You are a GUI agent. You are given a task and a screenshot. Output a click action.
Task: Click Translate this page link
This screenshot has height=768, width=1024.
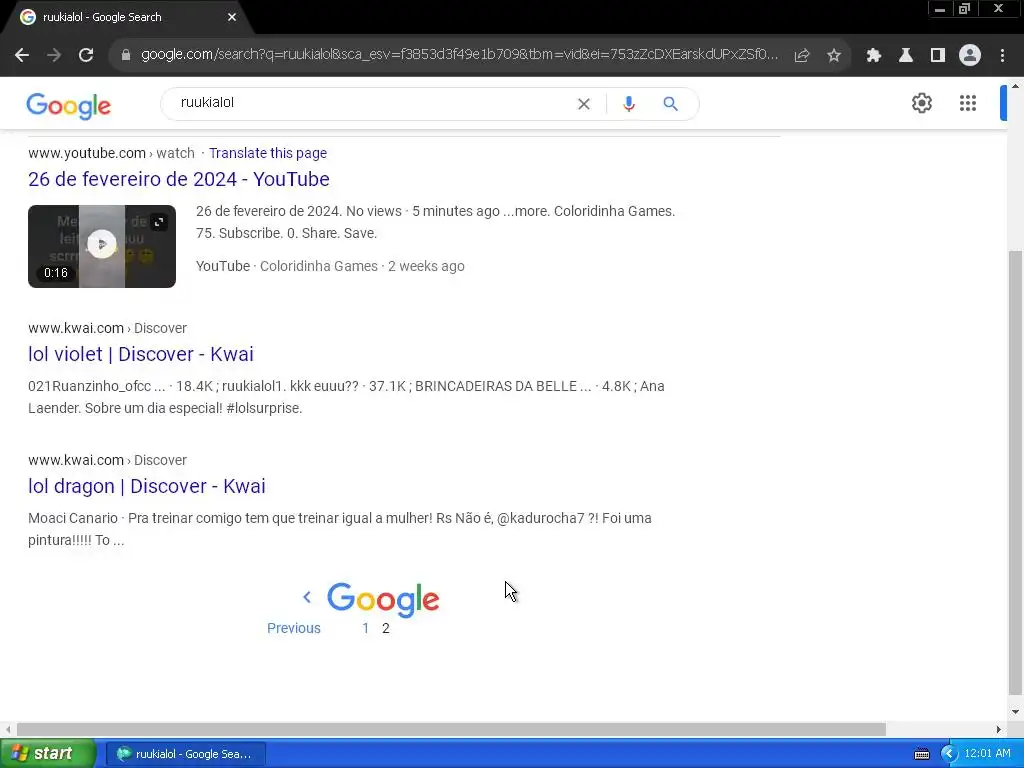pyautogui.click(x=268, y=153)
